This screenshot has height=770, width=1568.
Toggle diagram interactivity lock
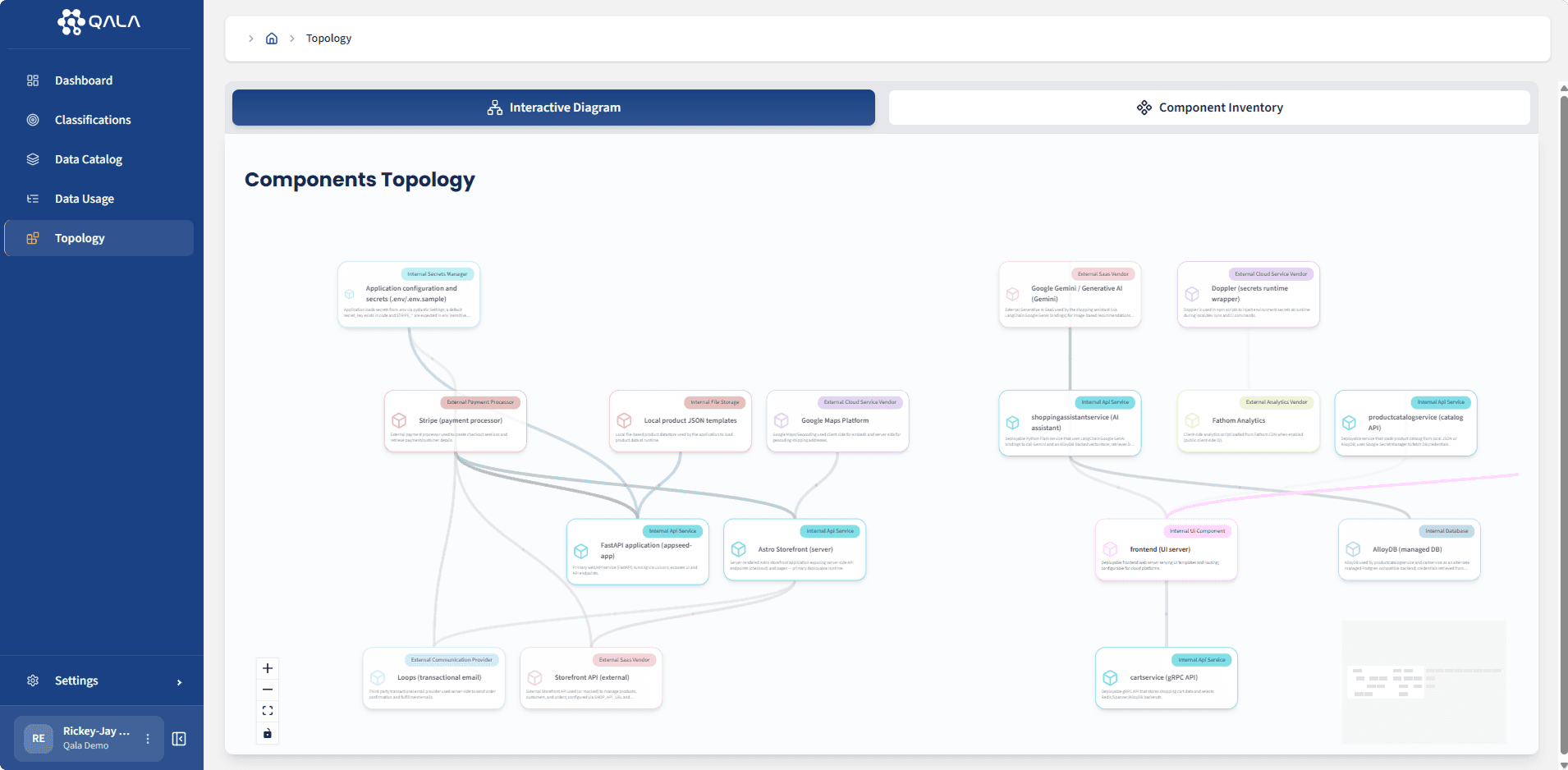(x=268, y=733)
